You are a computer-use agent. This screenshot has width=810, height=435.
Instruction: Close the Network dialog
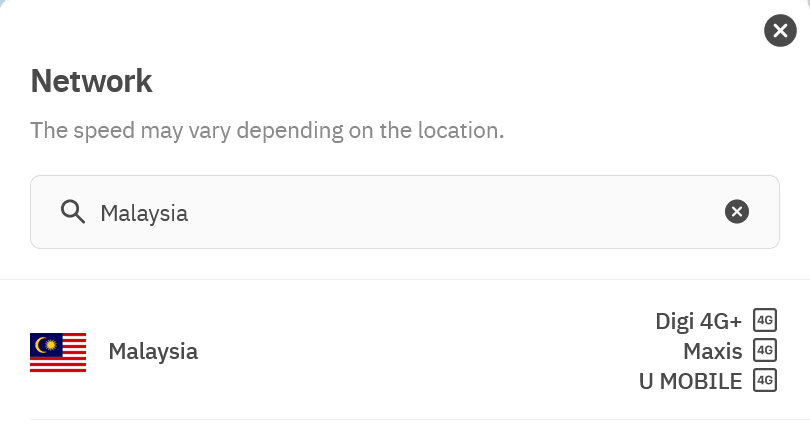tap(780, 31)
